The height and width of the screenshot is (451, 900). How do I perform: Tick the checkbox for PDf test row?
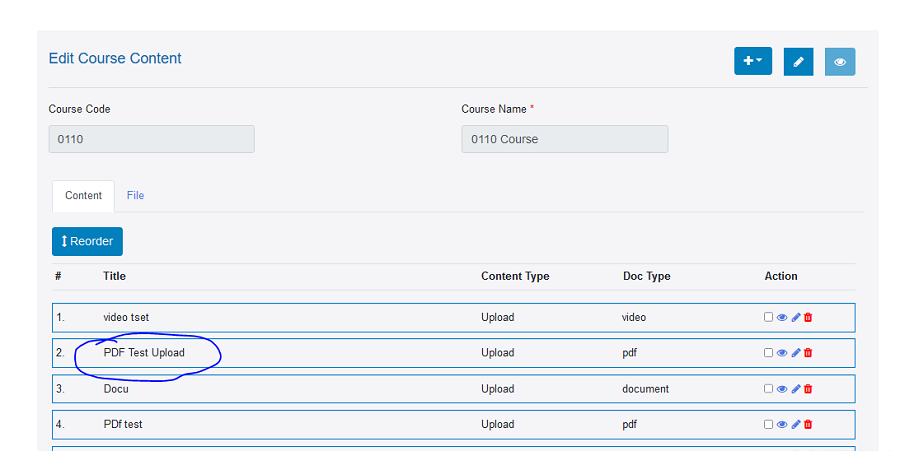768,424
